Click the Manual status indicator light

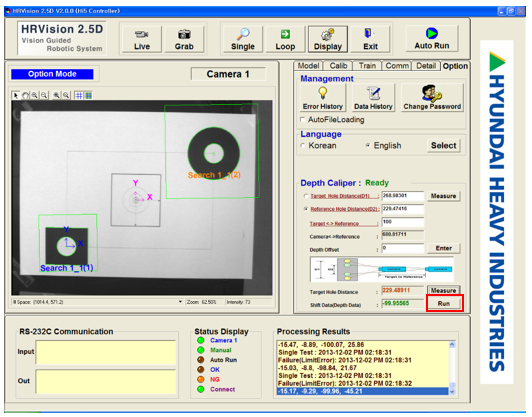pyautogui.click(x=201, y=350)
